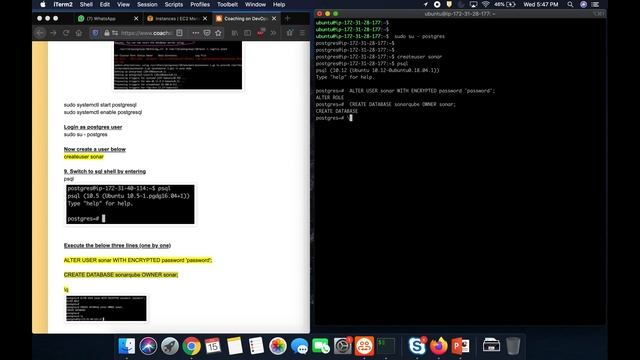Viewport: 640px width, 360px height.
Task: Open Wi-Fi status menu
Action: (486, 4)
